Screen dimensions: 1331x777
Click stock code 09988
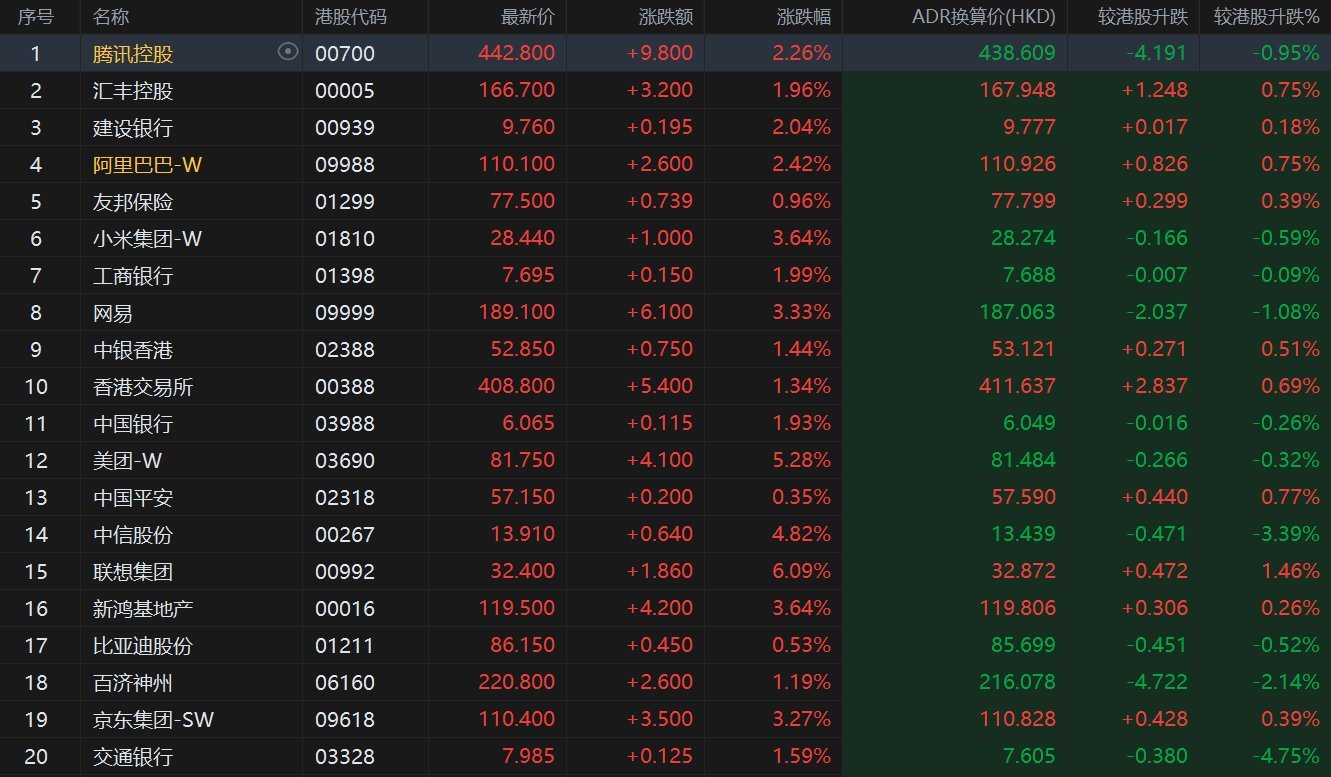coord(344,165)
